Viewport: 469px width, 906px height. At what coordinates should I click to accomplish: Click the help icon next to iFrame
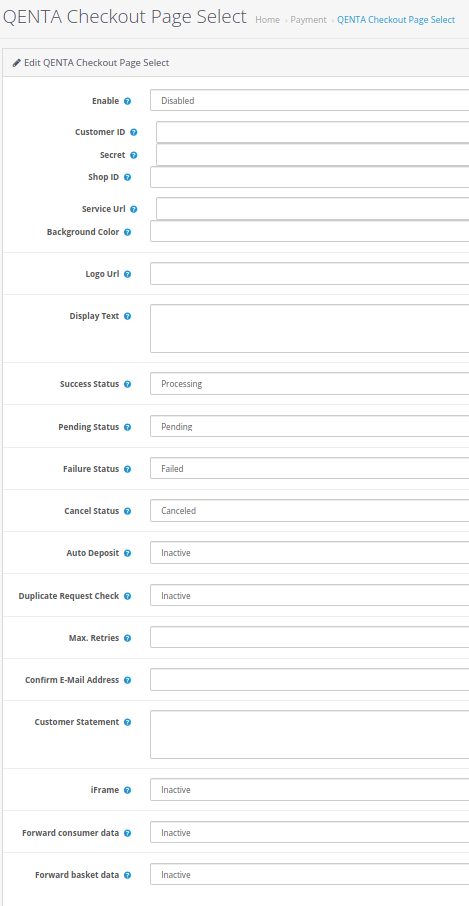click(x=128, y=790)
